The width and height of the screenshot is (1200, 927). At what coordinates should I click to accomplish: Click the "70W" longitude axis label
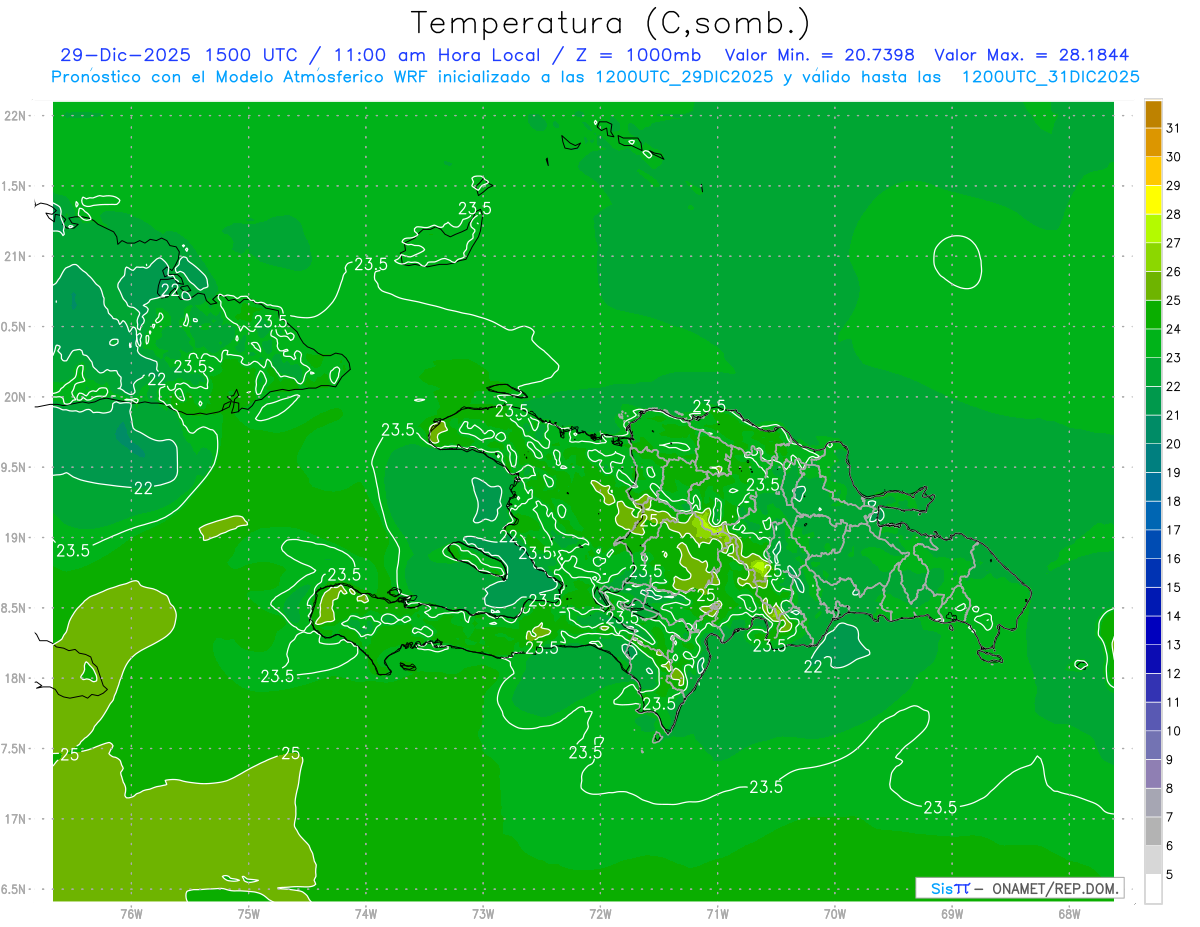(834, 913)
